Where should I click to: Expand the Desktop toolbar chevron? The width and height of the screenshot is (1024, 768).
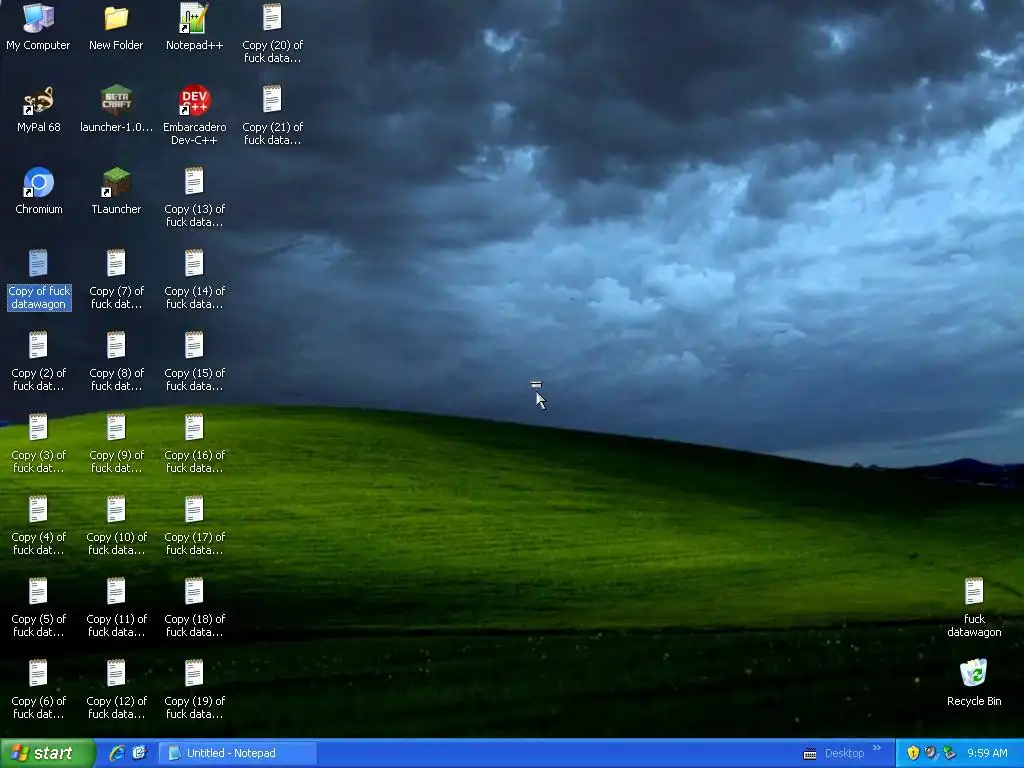tap(877, 748)
